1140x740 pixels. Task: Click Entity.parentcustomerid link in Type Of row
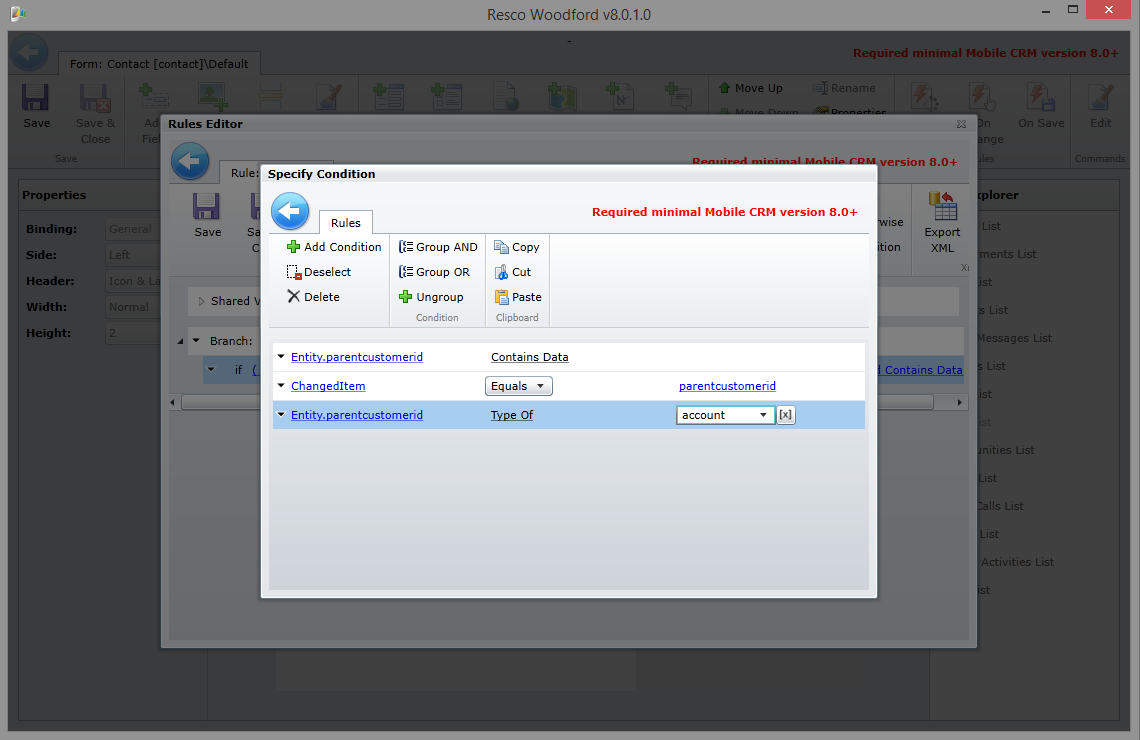(357, 415)
